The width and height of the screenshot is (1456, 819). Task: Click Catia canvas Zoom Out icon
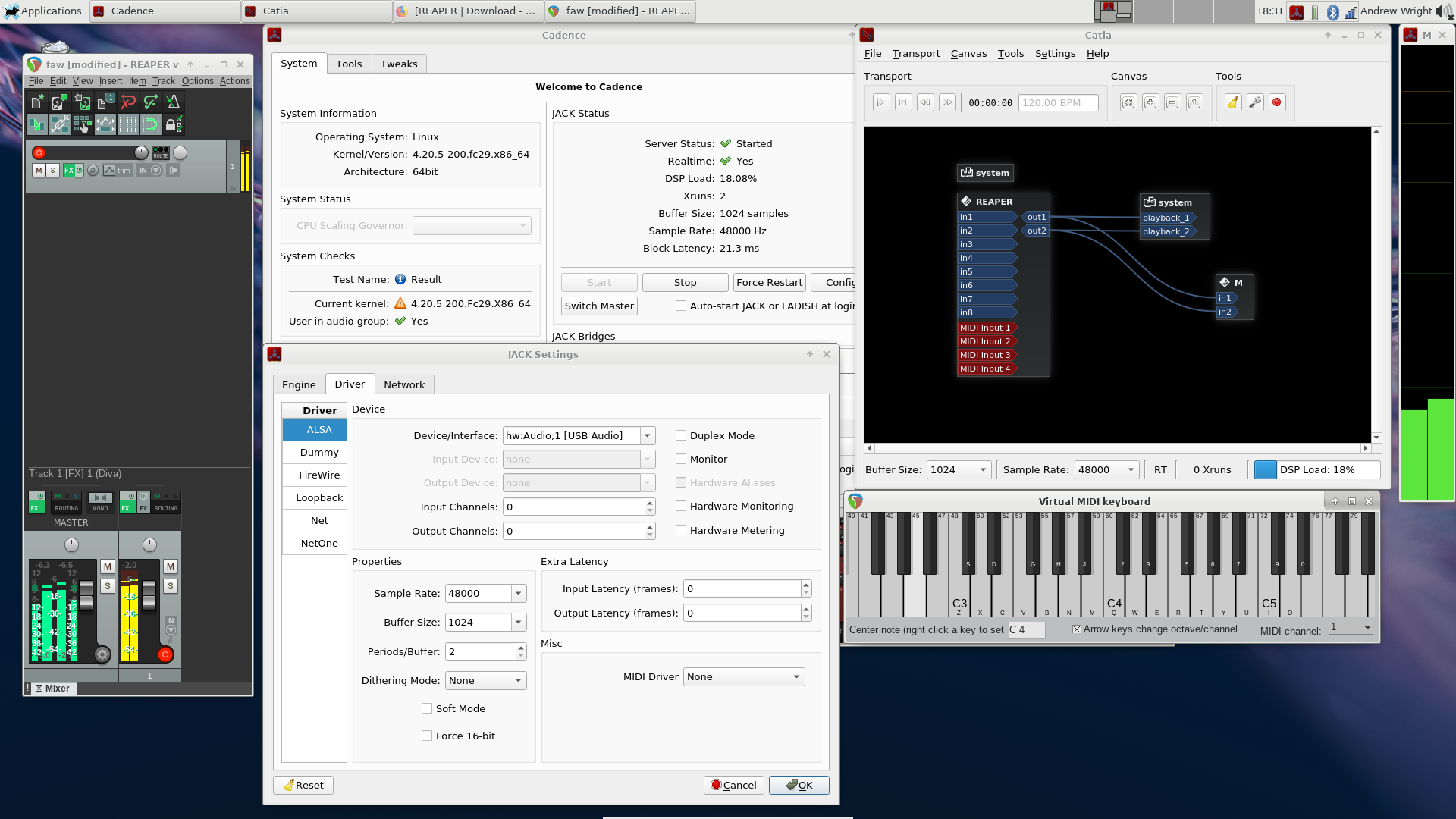point(1172,102)
